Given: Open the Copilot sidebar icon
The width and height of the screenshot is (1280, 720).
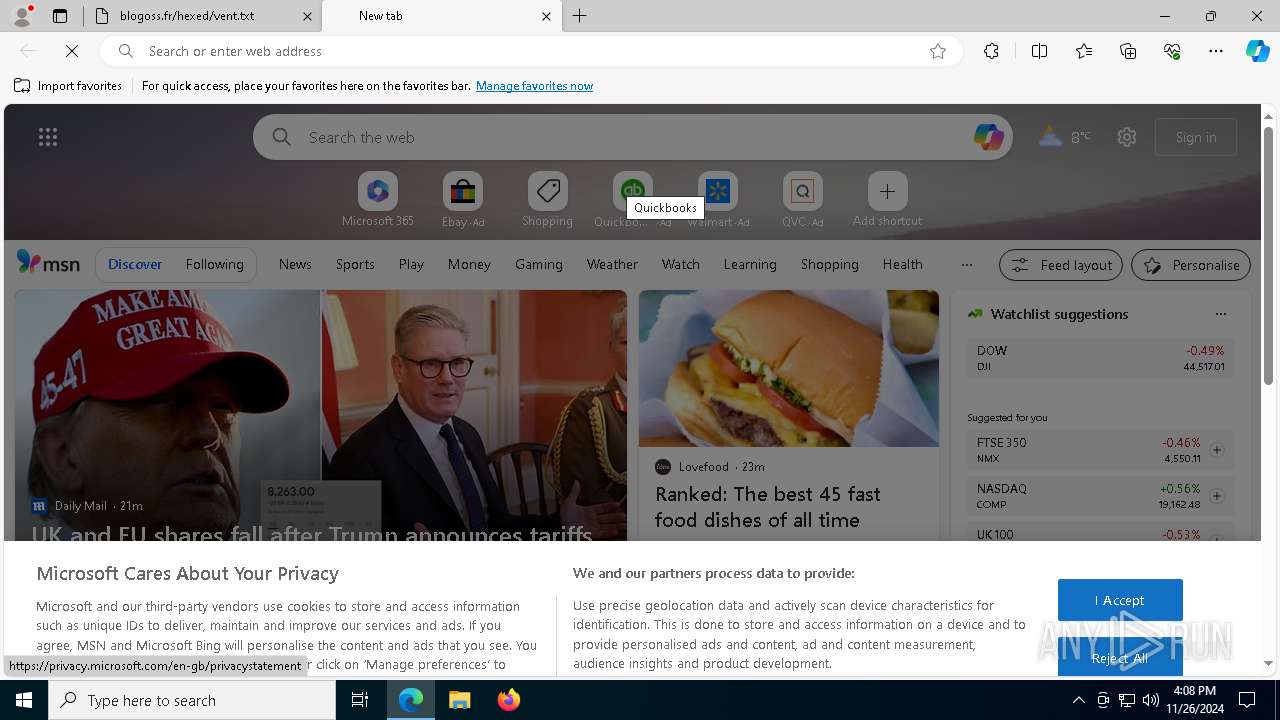Looking at the screenshot, I should (x=1257, y=51).
